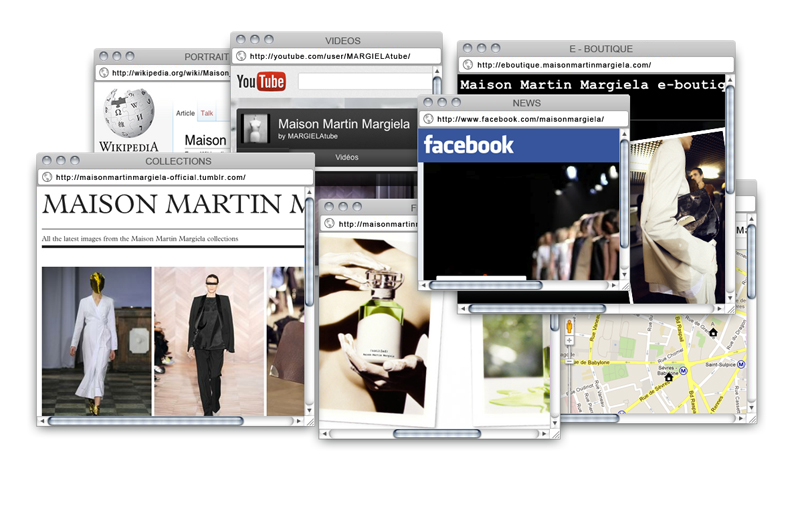
Task: Click the YouTube logo
Action: click(x=261, y=81)
